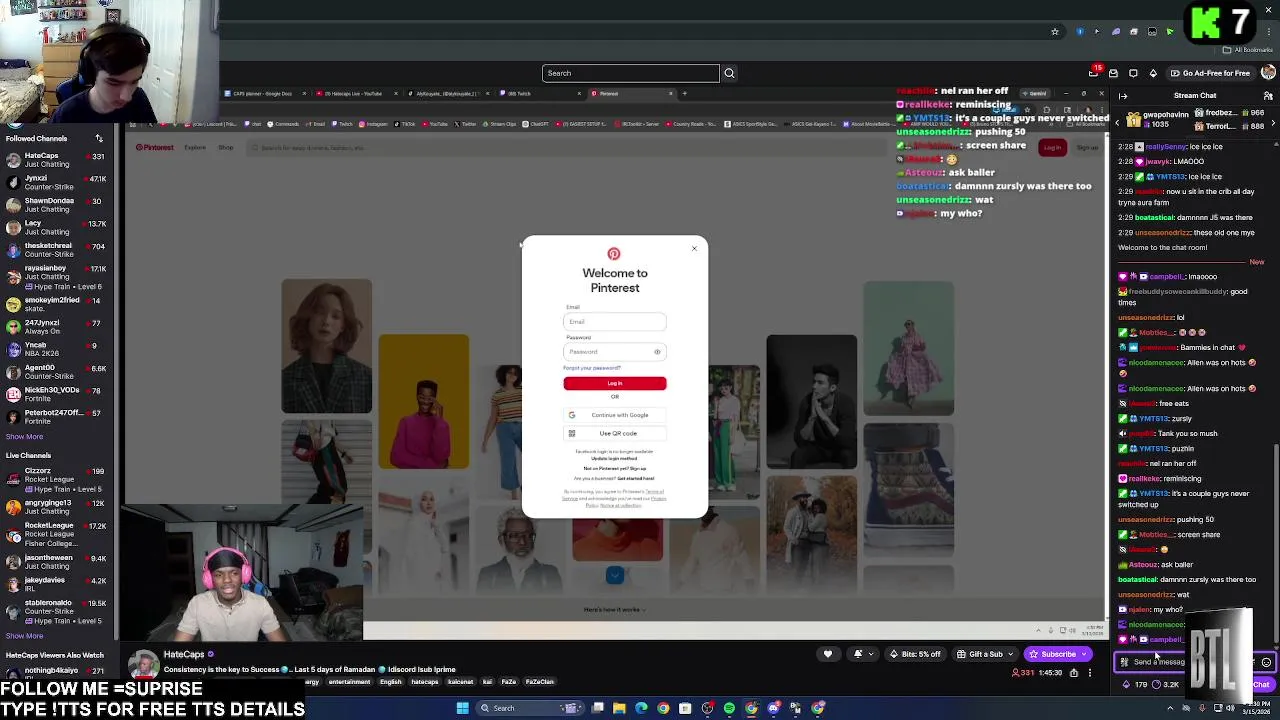Expand Show More under Followed Channels

[x=24, y=436]
